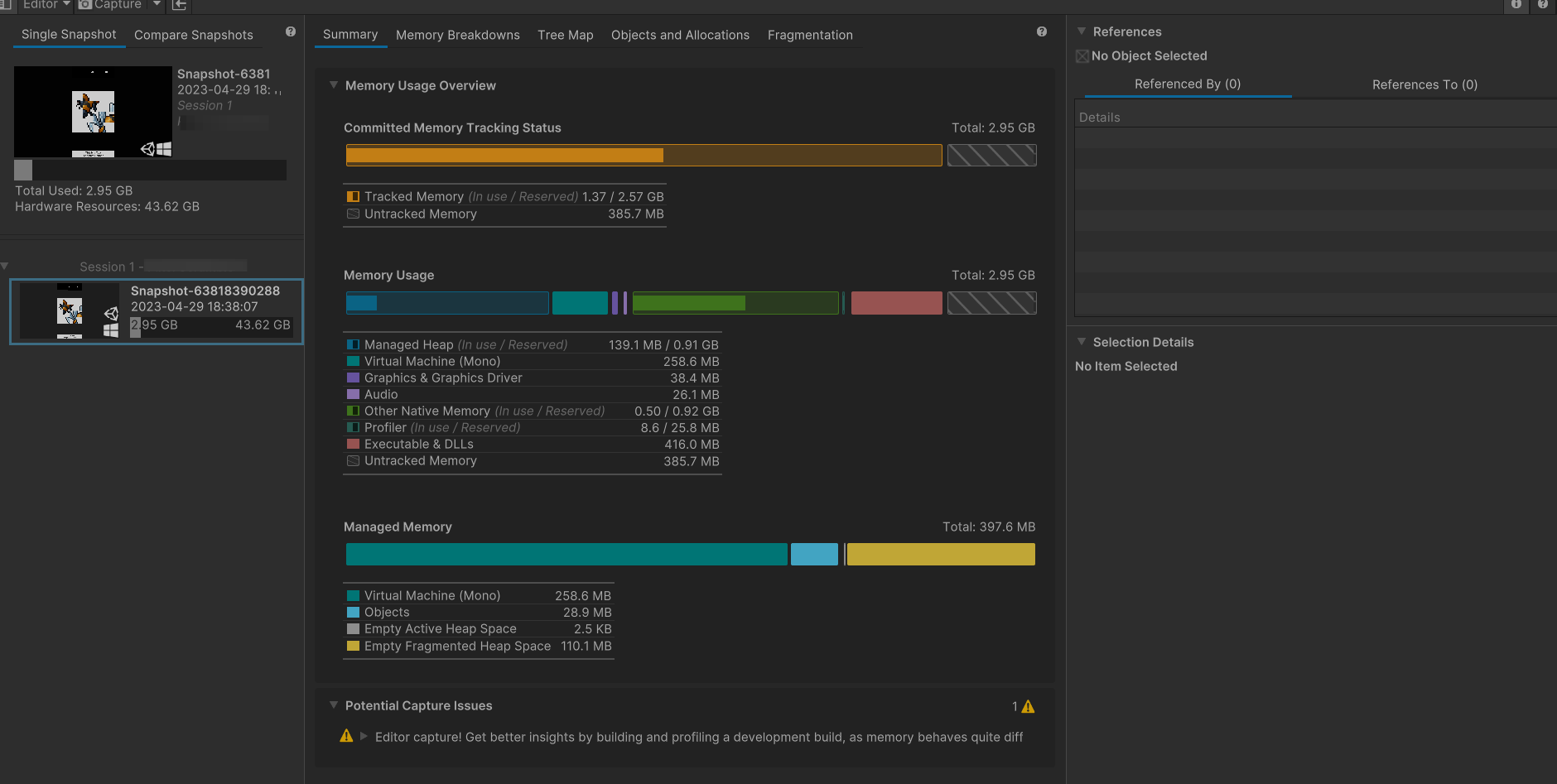Screen dimensions: 1557x784
Task: Click the Committed Memory tracked bar
Action: point(644,155)
